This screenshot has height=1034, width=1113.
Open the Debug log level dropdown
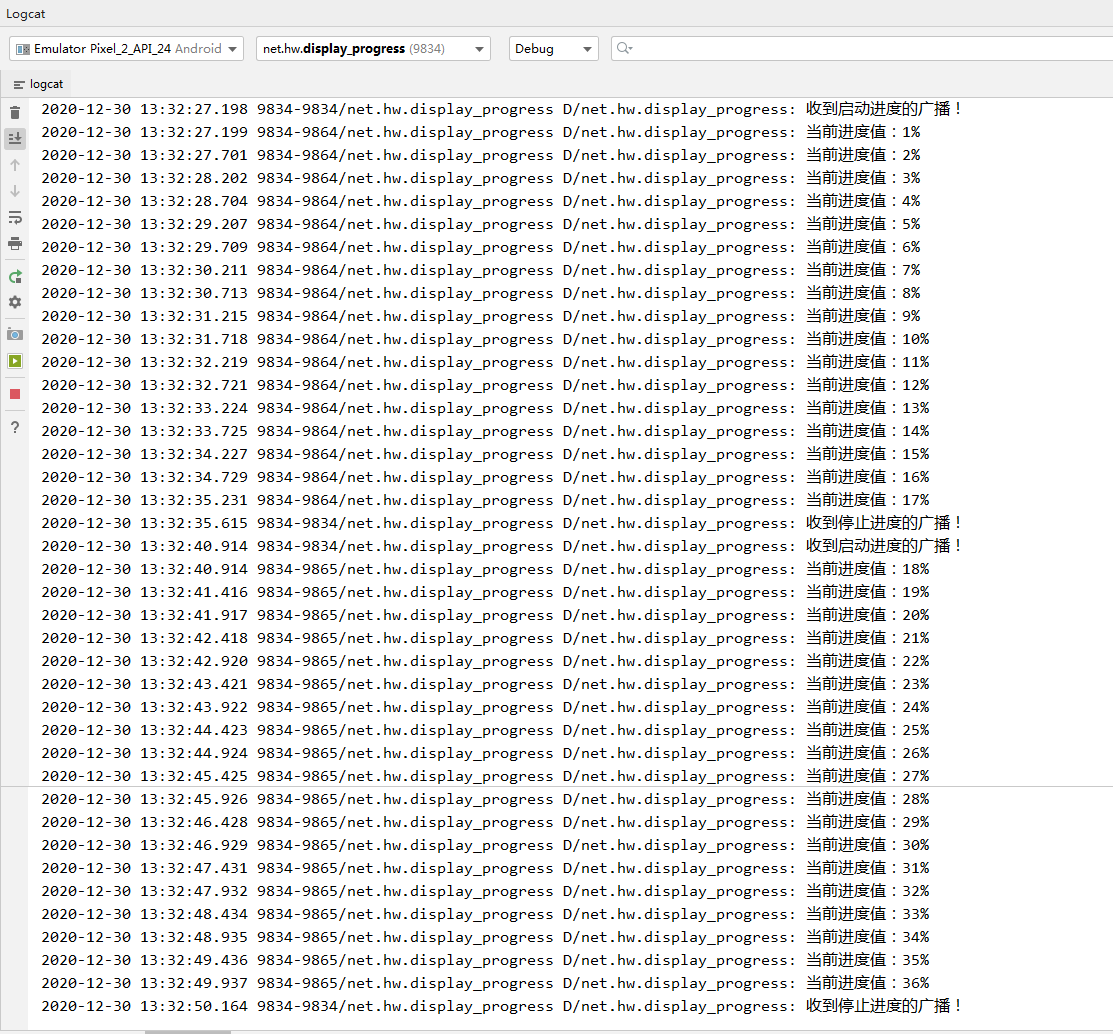(554, 49)
